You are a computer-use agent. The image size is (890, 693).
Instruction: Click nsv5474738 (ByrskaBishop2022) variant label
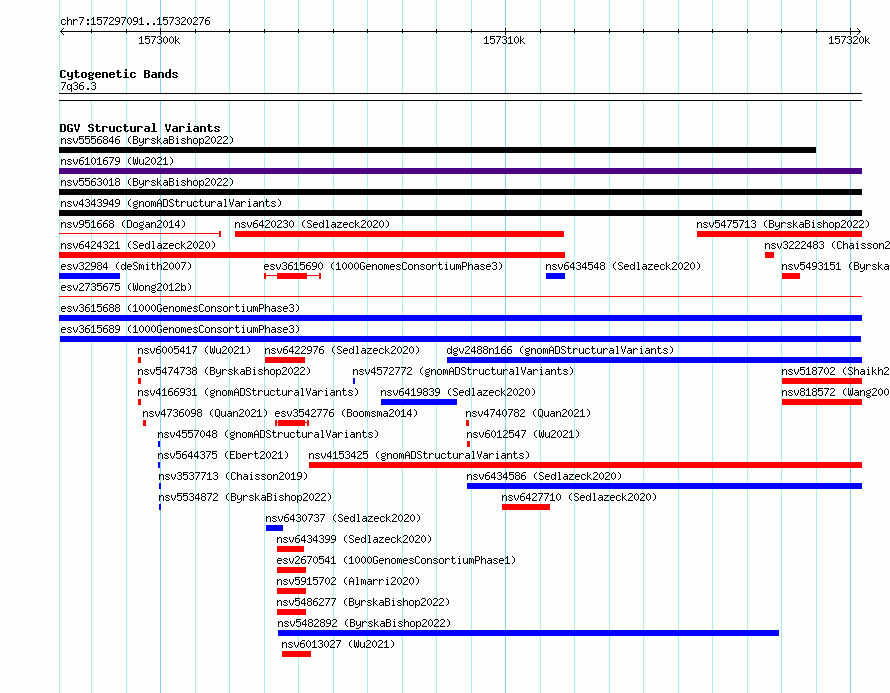click(x=224, y=371)
